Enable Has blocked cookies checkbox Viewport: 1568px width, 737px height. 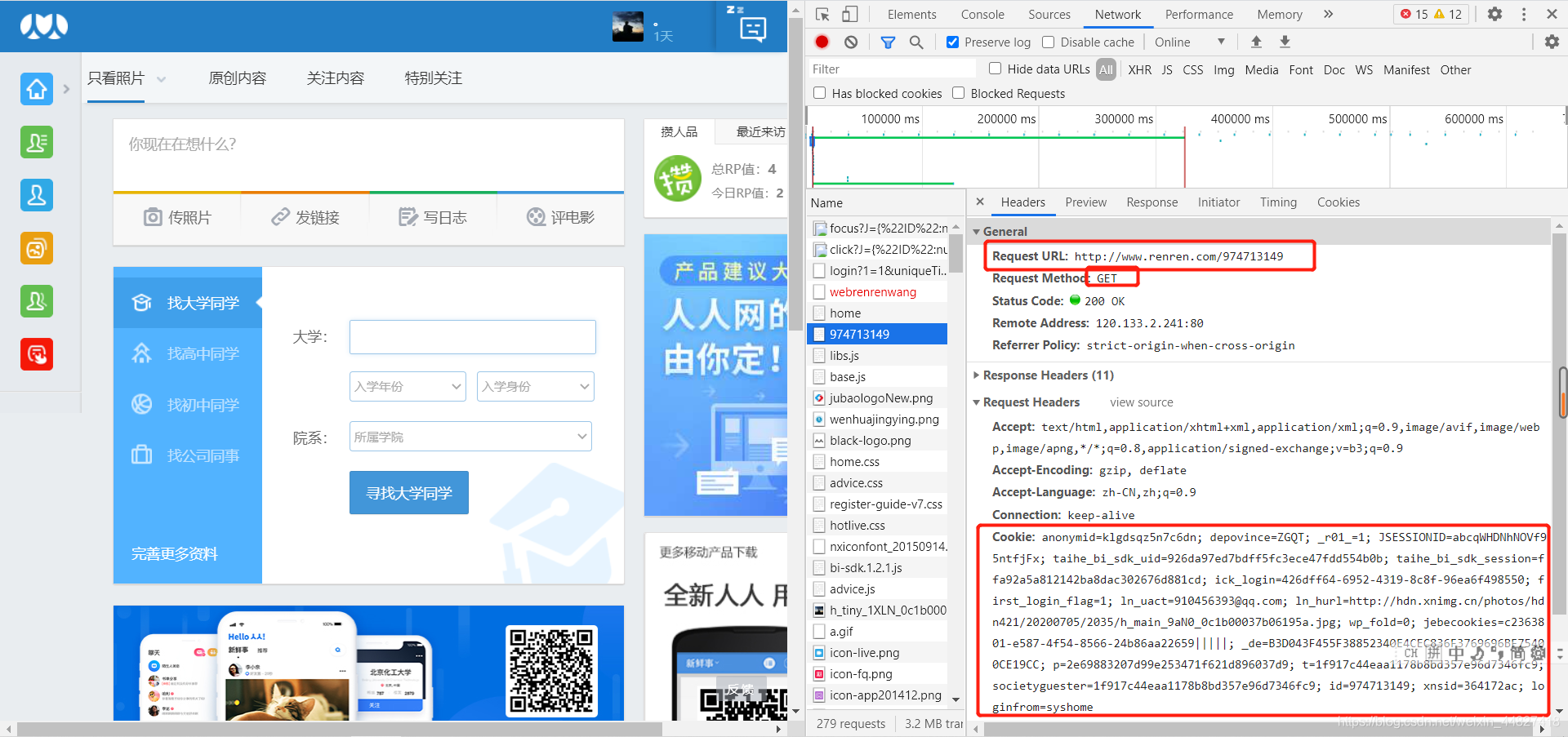pyautogui.click(x=819, y=93)
